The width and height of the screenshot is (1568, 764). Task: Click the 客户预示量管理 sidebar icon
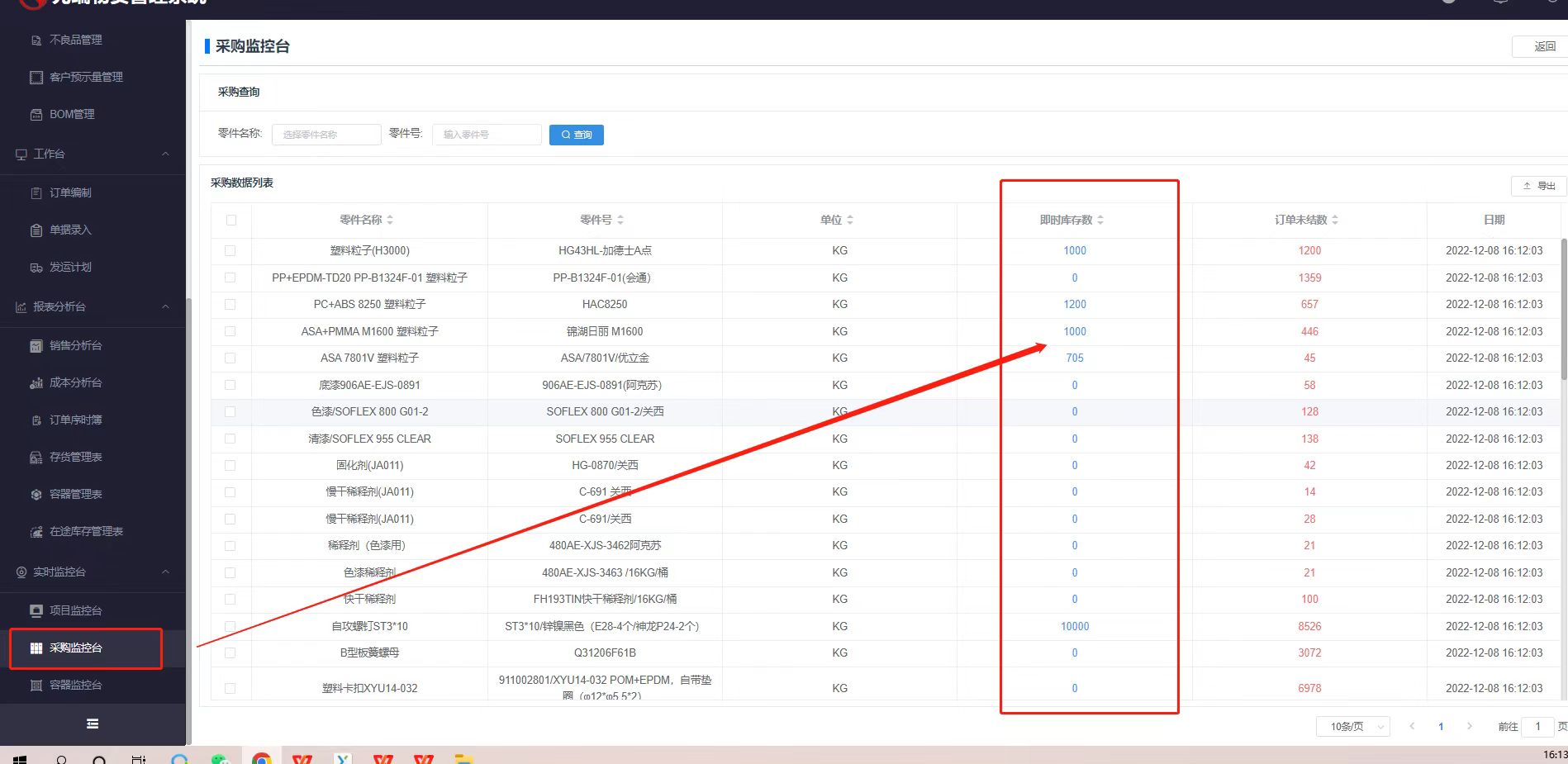tap(36, 77)
